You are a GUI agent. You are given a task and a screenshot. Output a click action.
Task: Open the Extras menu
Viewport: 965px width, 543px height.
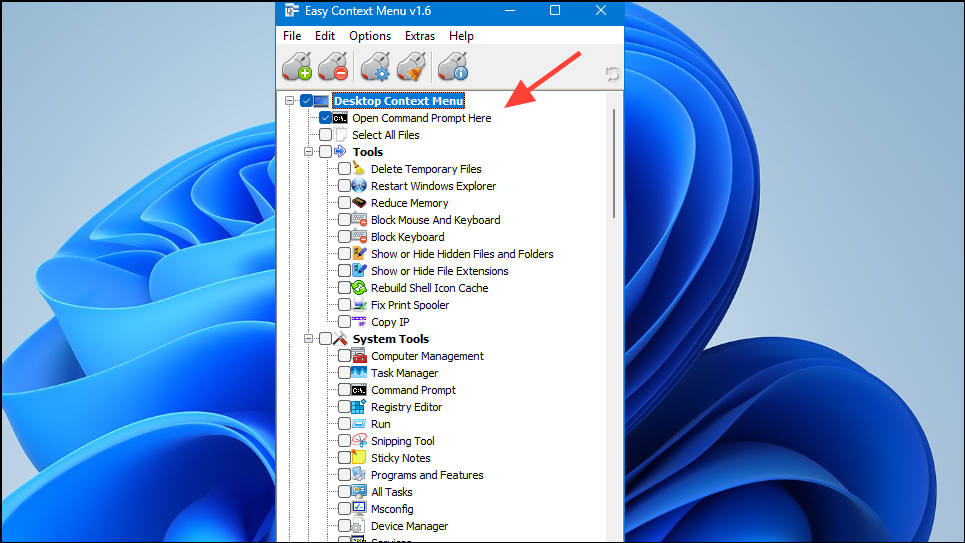420,36
